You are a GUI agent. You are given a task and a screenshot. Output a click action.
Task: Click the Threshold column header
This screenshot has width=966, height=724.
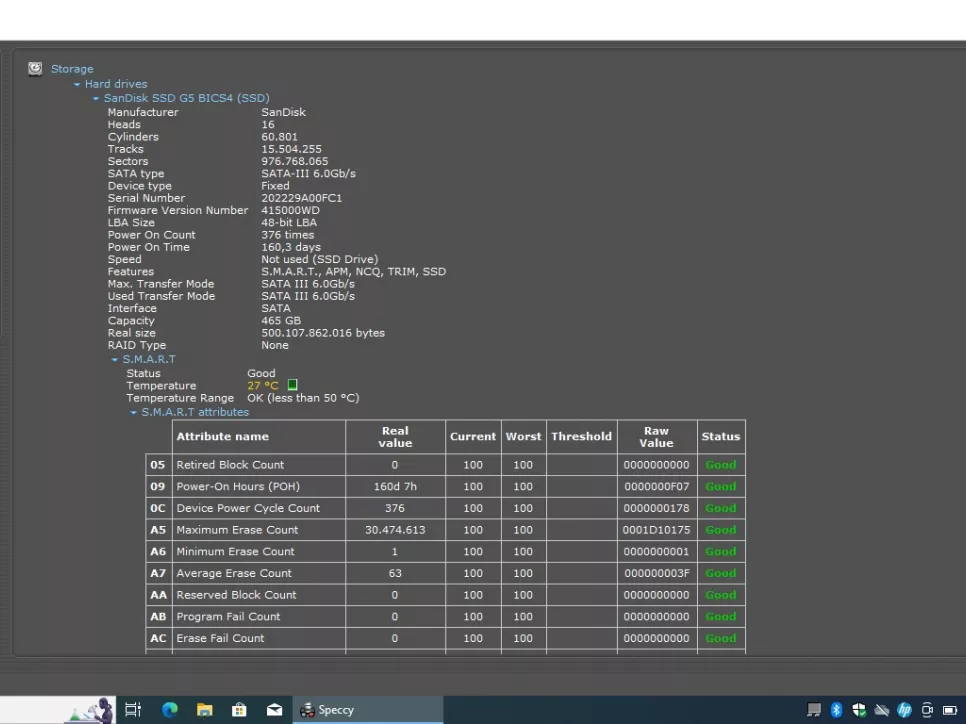click(x=582, y=436)
